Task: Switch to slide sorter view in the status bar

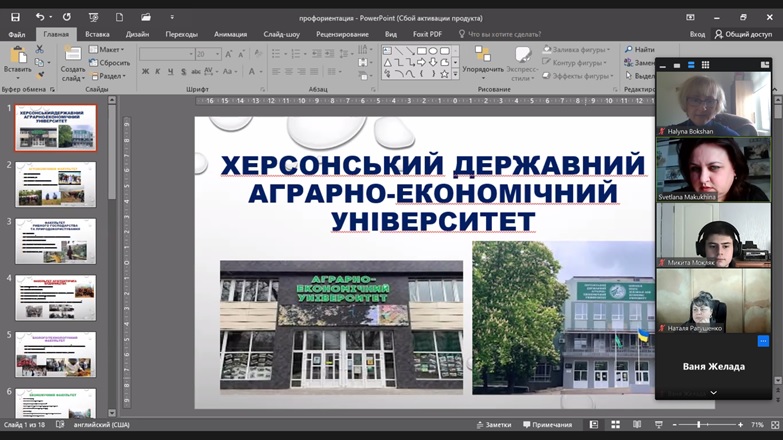Action: click(616, 425)
